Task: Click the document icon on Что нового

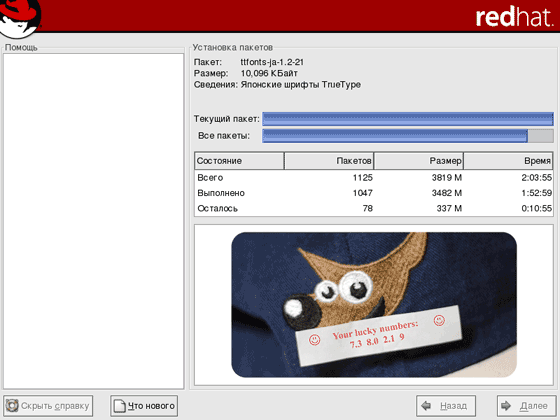Action: click(119, 406)
